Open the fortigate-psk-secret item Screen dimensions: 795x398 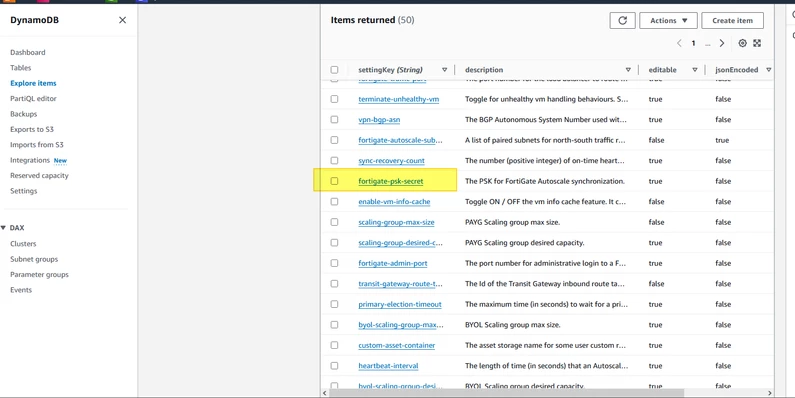(x=390, y=181)
